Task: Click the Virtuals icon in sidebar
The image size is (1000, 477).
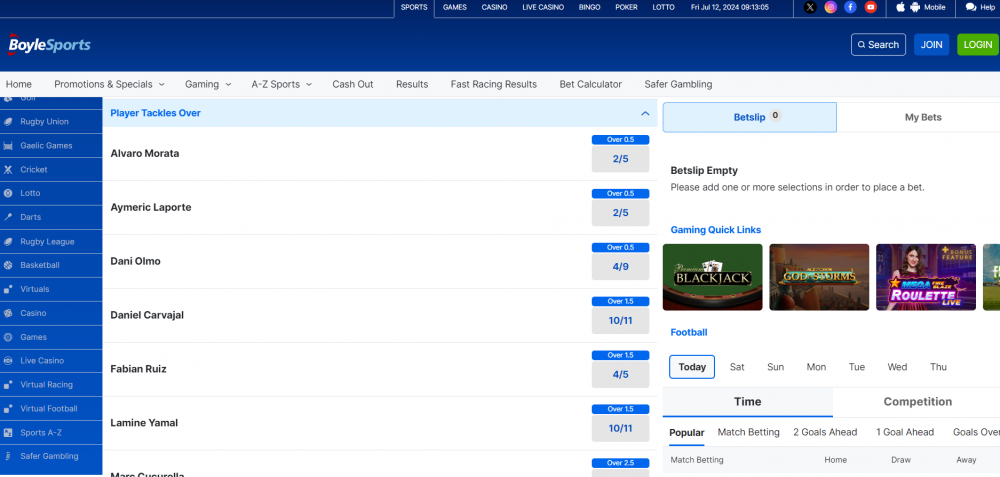Action: click(8, 290)
